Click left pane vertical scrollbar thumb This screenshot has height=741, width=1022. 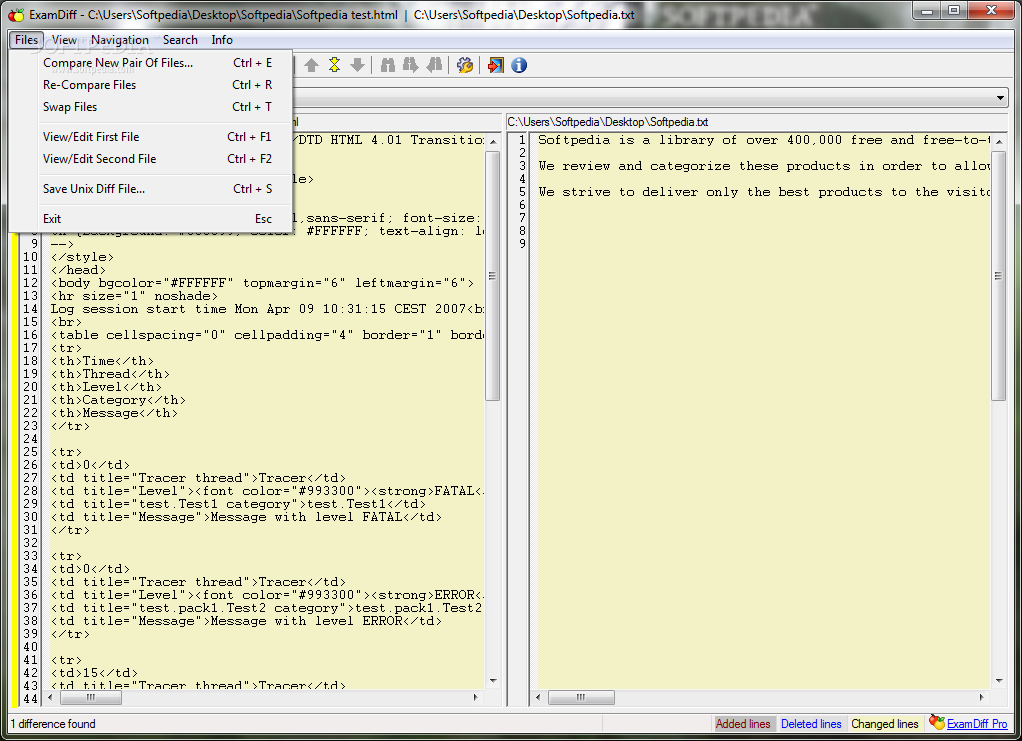(x=493, y=276)
